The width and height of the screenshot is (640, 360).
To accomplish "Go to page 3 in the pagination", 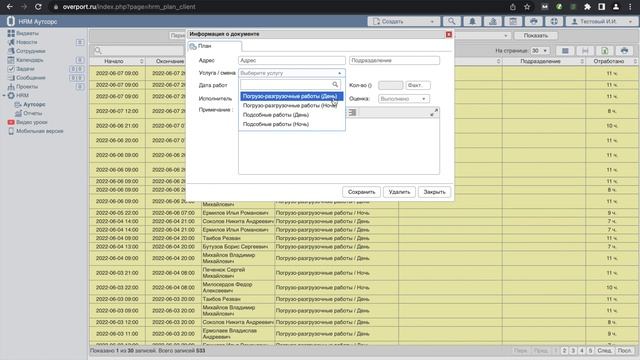I will click(x=573, y=351).
